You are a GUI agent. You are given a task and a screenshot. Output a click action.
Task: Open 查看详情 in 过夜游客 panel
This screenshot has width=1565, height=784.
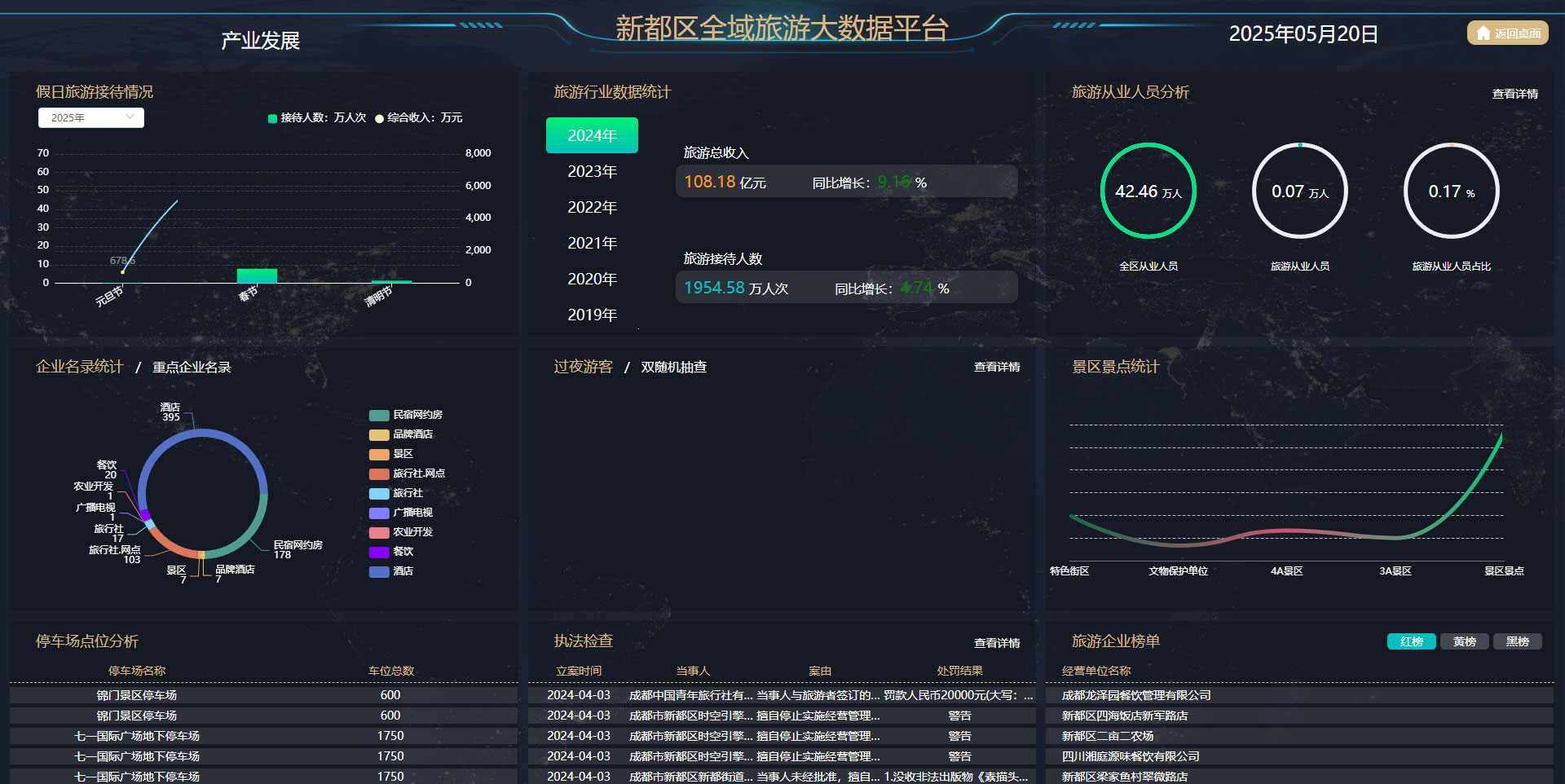[x=995, y=368]
